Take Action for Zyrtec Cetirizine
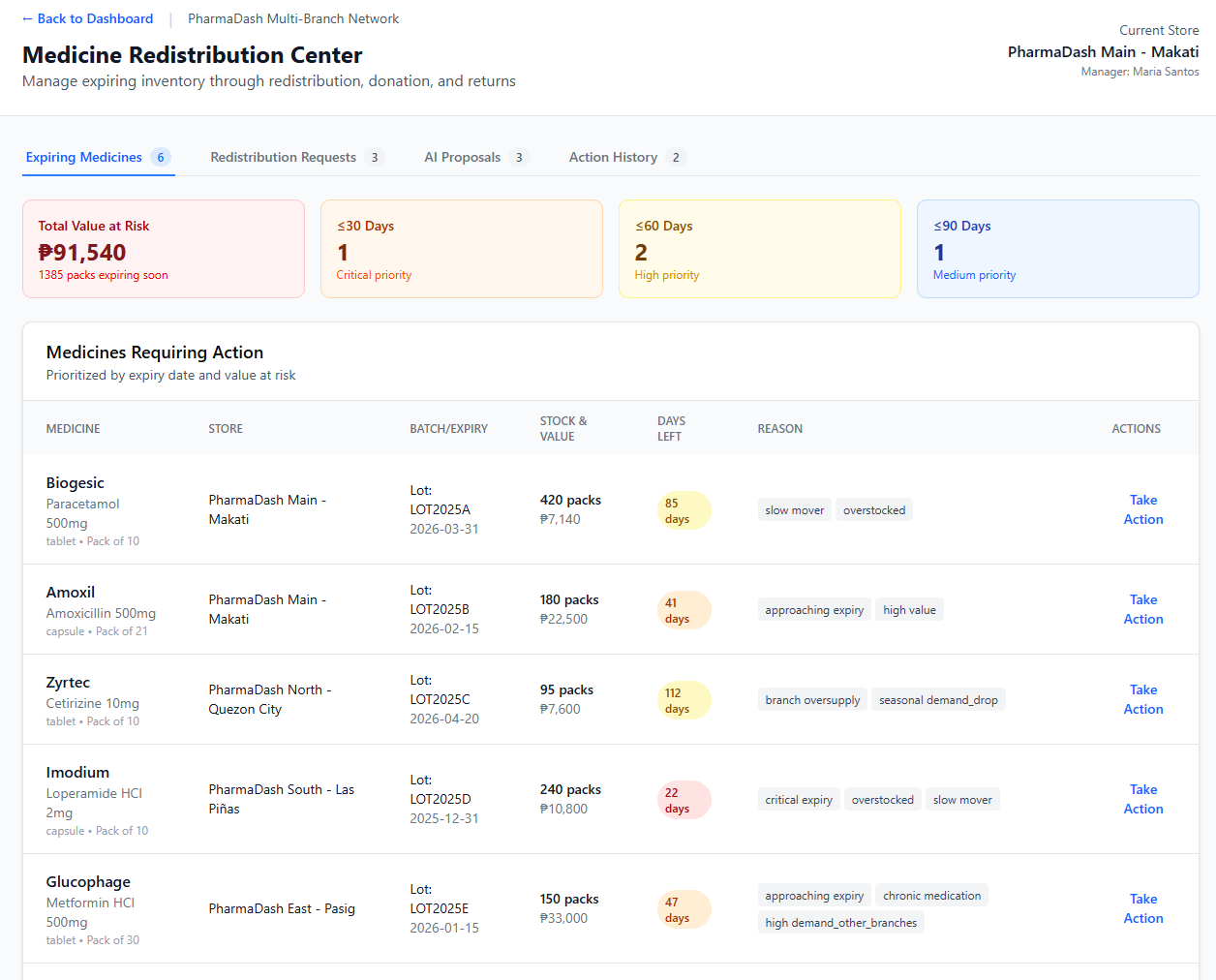 pos(1142,699)
